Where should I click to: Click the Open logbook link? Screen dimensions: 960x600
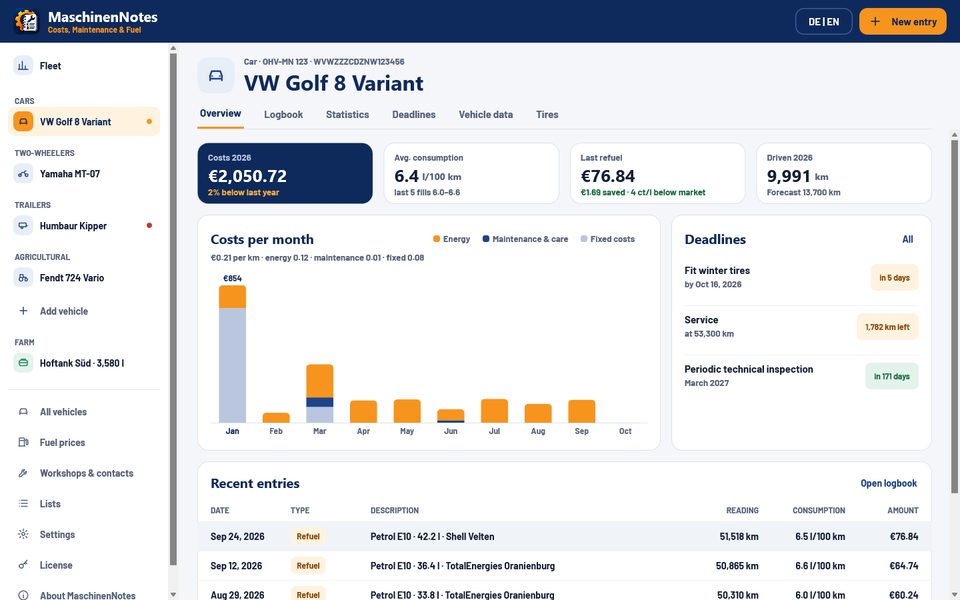[x=888, y=483]
